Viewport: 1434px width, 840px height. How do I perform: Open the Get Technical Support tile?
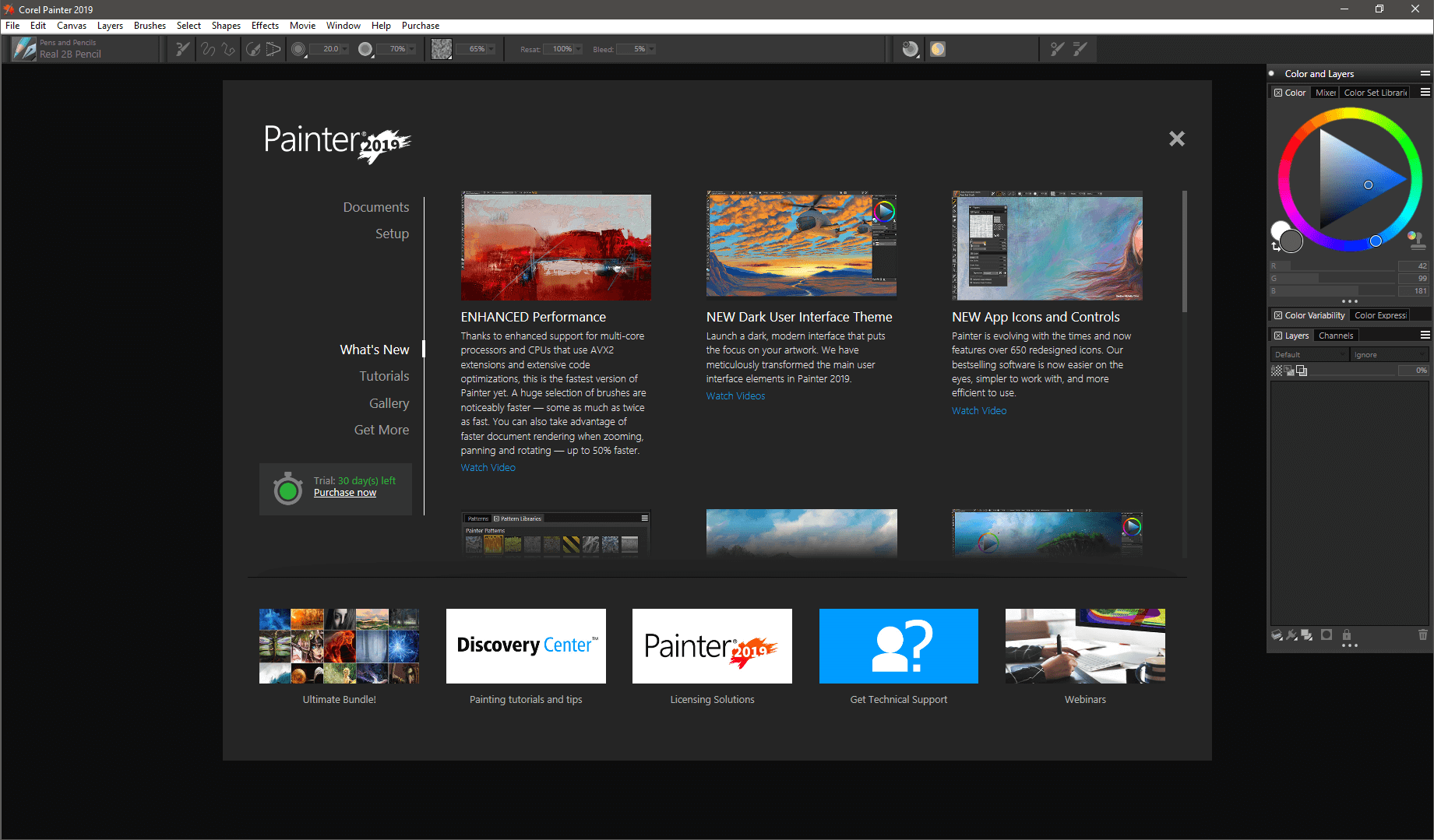pyautogui.click(x=899, y=646)
